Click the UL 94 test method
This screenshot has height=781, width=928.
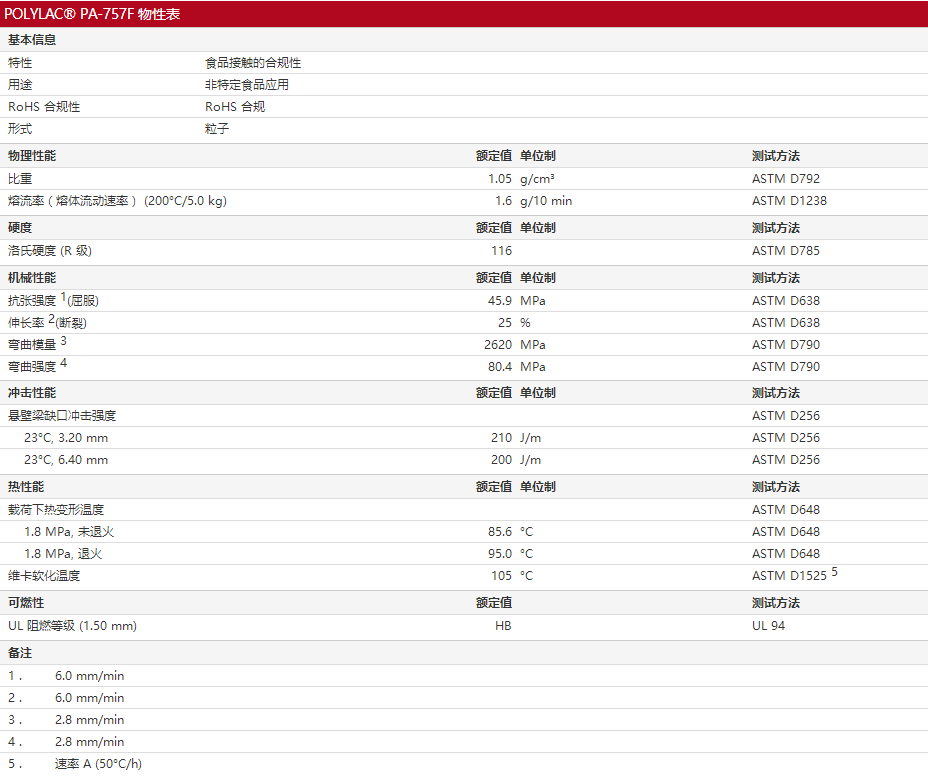[768, 626]
